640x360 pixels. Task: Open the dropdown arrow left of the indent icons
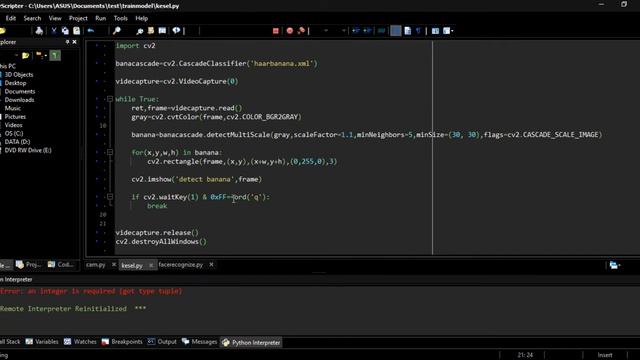click(x=343, y=31)
